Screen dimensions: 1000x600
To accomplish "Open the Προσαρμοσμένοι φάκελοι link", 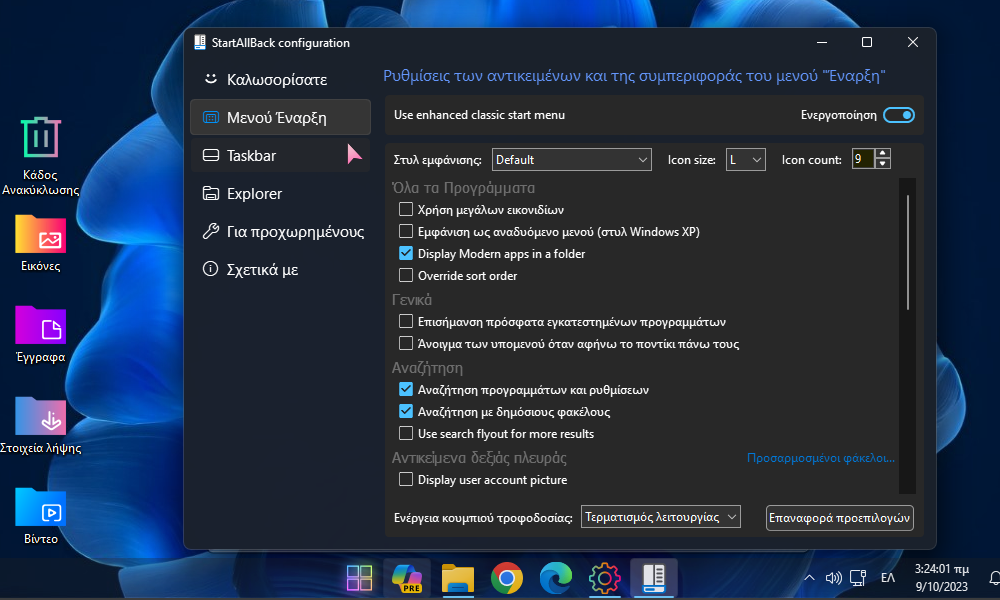I will [x=821, y=458].
